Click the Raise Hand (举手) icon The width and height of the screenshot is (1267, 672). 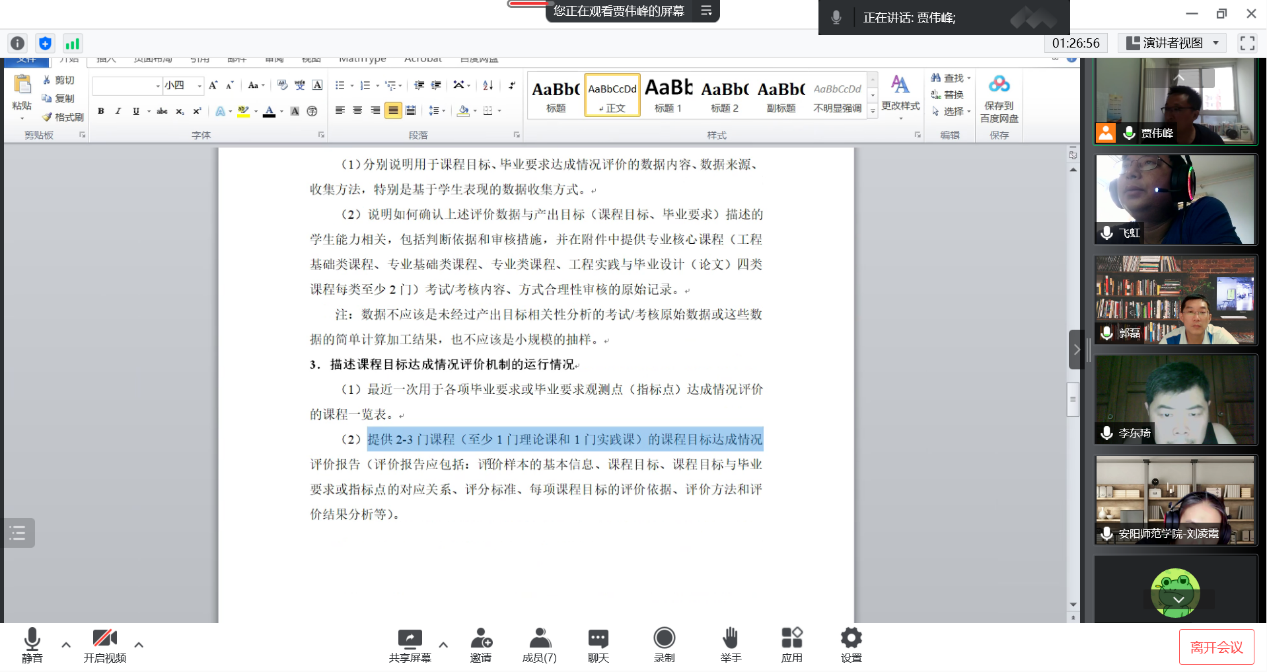click(x=730, y=644)
